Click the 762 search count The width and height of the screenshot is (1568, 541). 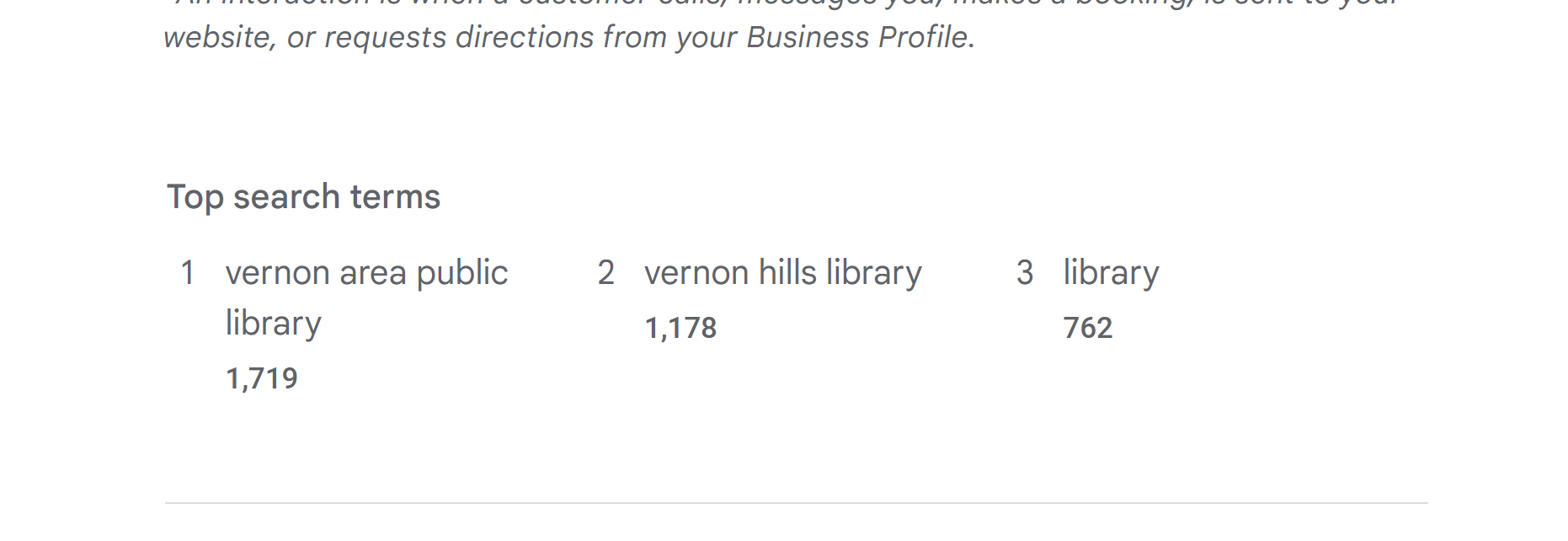(1087, 328)
